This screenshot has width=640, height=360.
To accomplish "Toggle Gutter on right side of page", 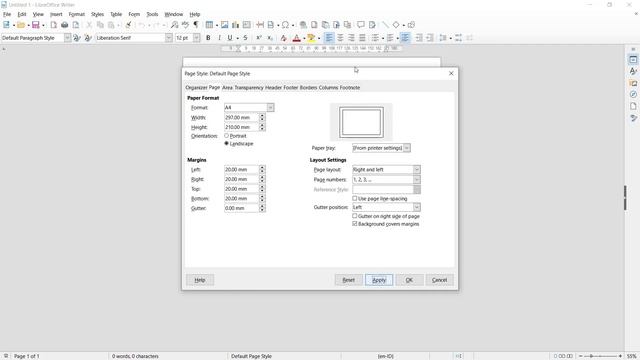I will point(355,216).
